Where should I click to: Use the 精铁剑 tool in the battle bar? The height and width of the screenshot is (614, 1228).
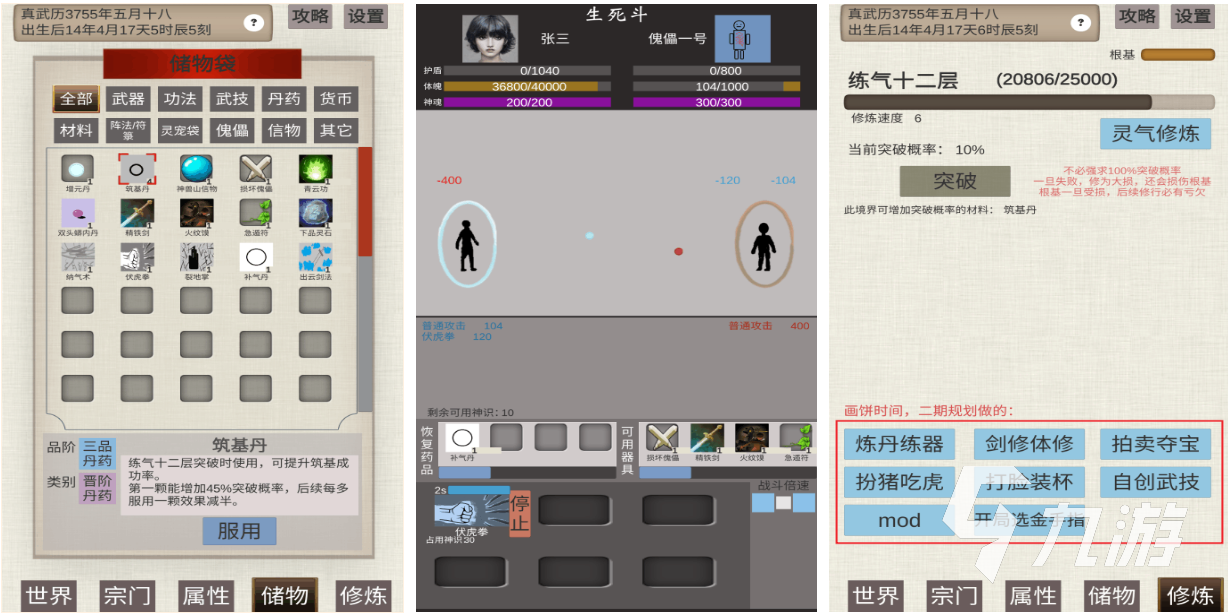[x=706, y=438]
